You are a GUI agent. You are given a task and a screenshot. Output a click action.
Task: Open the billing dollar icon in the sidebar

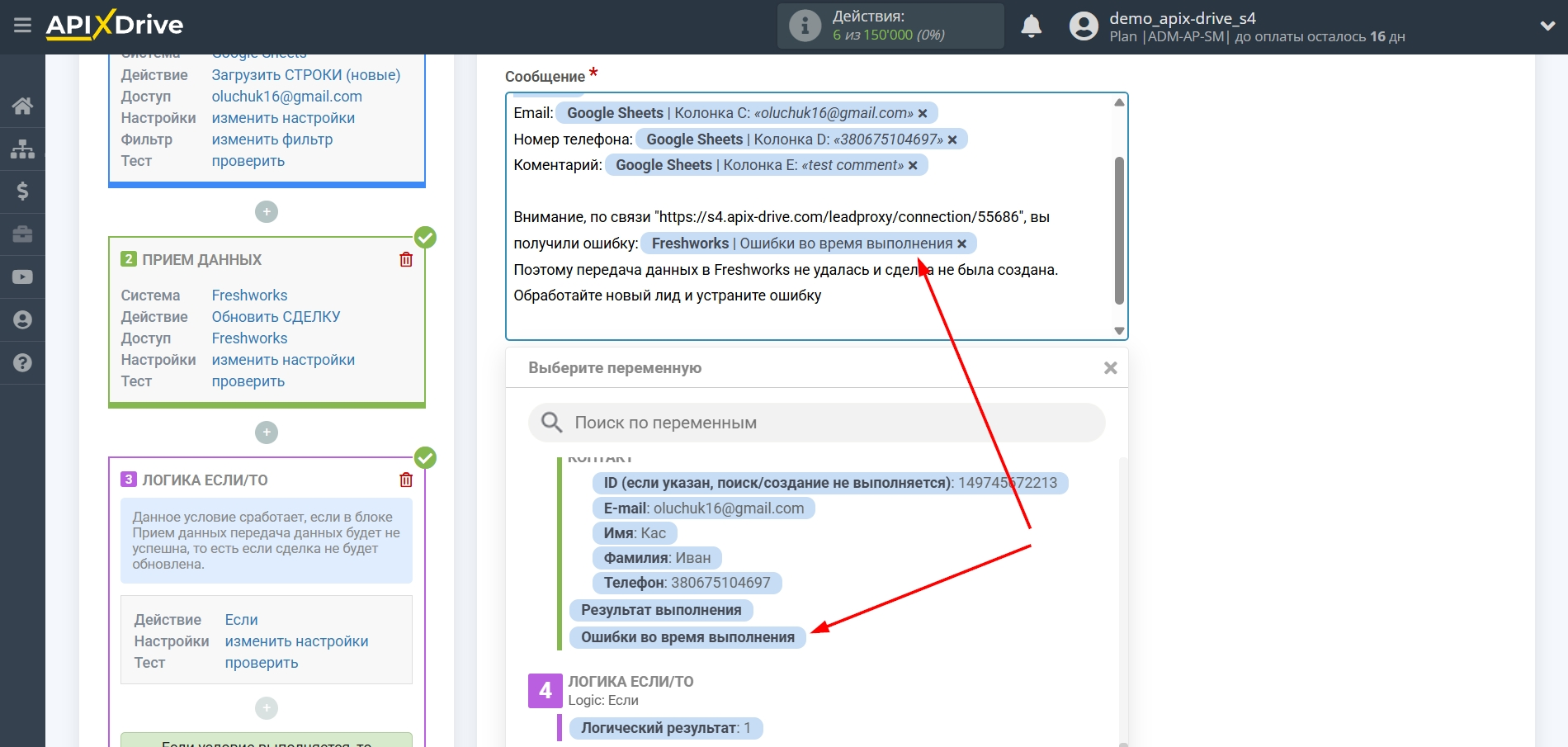click(x=22, y=191)
